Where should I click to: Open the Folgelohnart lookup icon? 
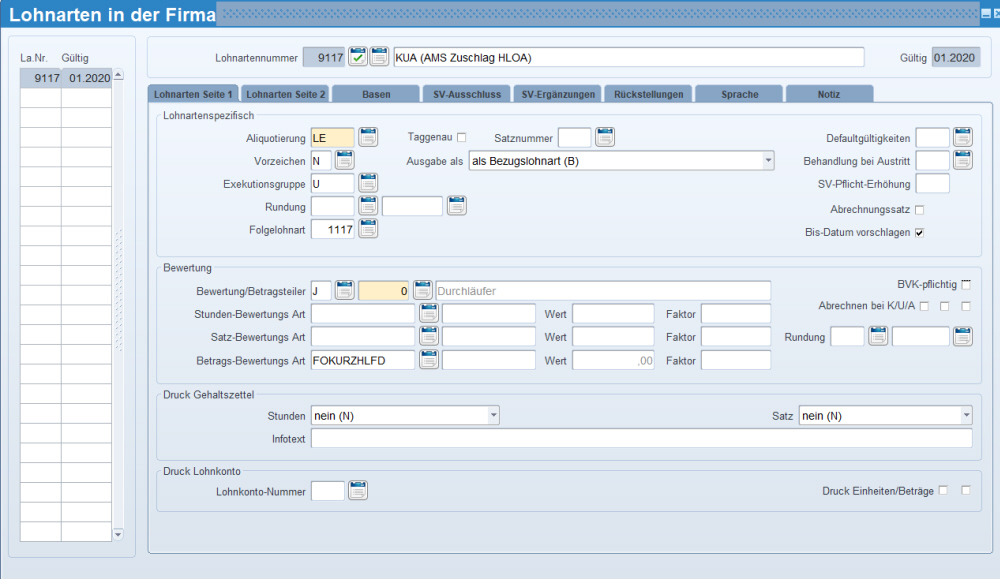[x=368, y=229]
